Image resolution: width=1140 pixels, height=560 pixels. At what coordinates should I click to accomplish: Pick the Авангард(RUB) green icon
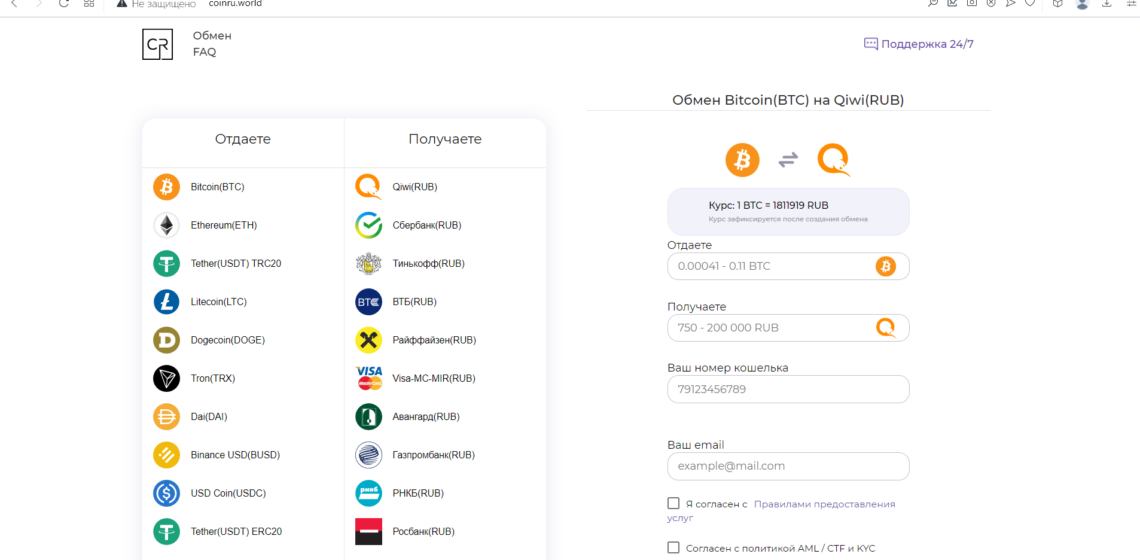[369, 417]
